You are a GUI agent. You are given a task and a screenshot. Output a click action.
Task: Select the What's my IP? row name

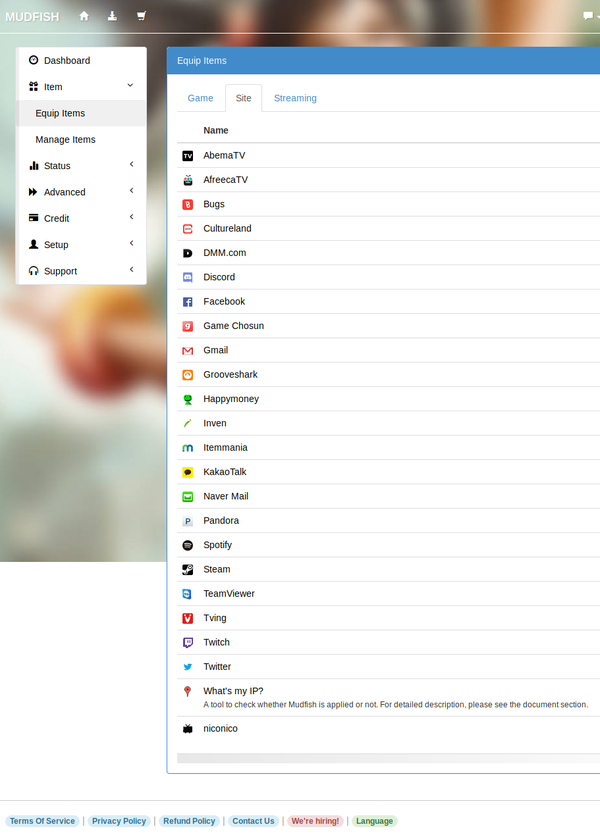coord(233,691)
